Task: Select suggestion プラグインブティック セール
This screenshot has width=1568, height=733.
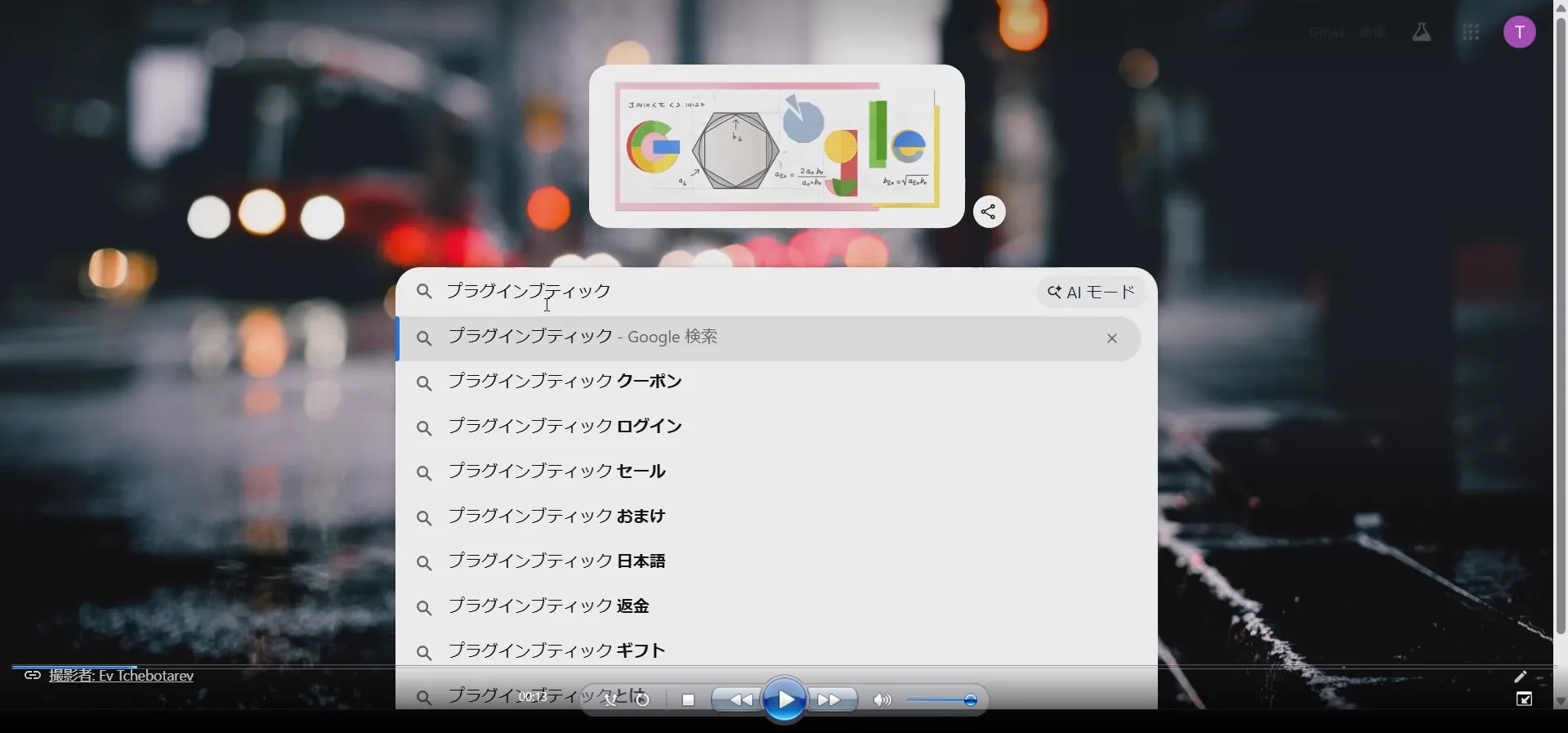Action: coord(769,472)
